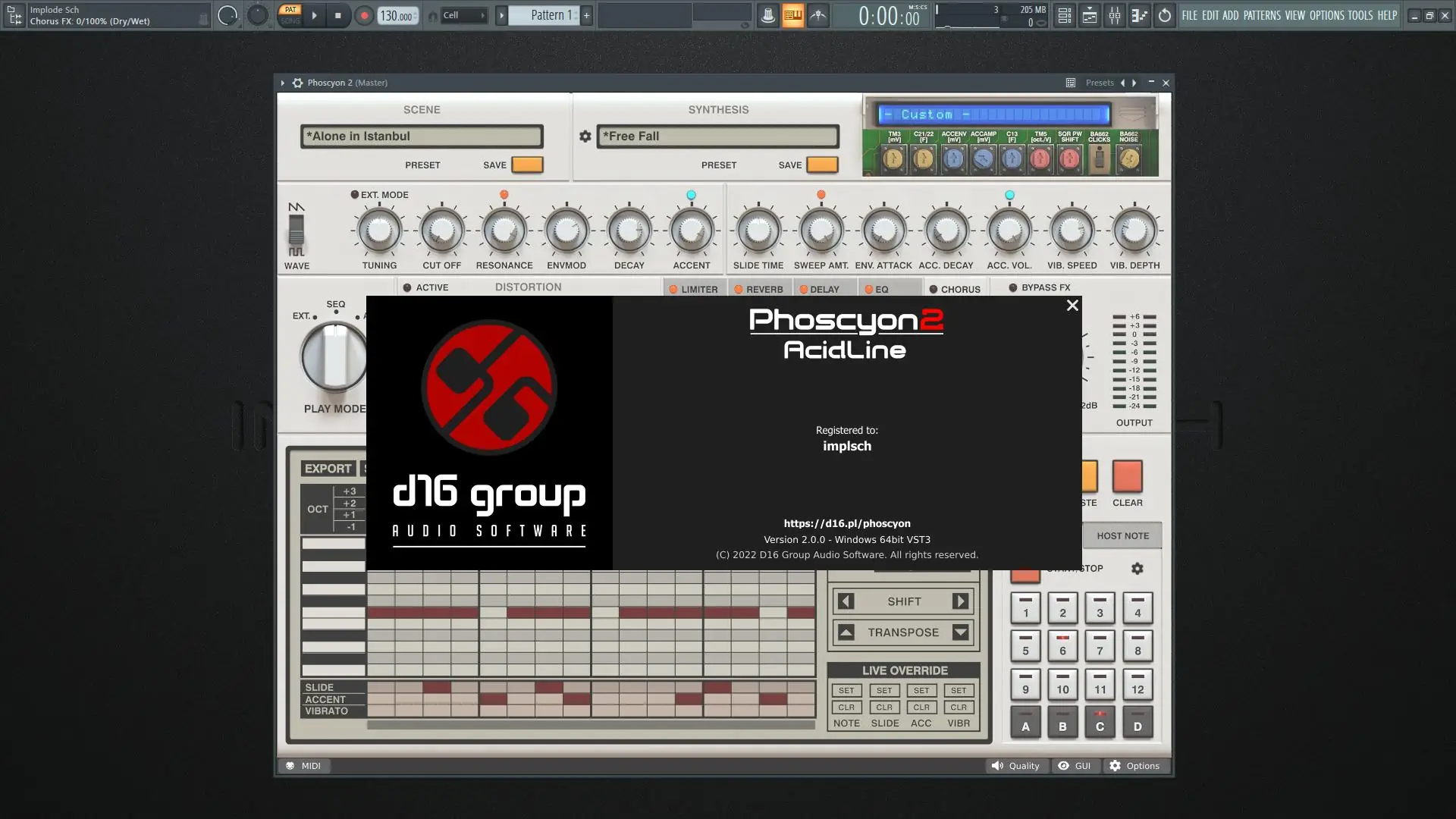The height and width of the screenshot is (819, 1456).
Task: Close the Phoscyon 2 about dialog
Action: (x=1072, y=306)
